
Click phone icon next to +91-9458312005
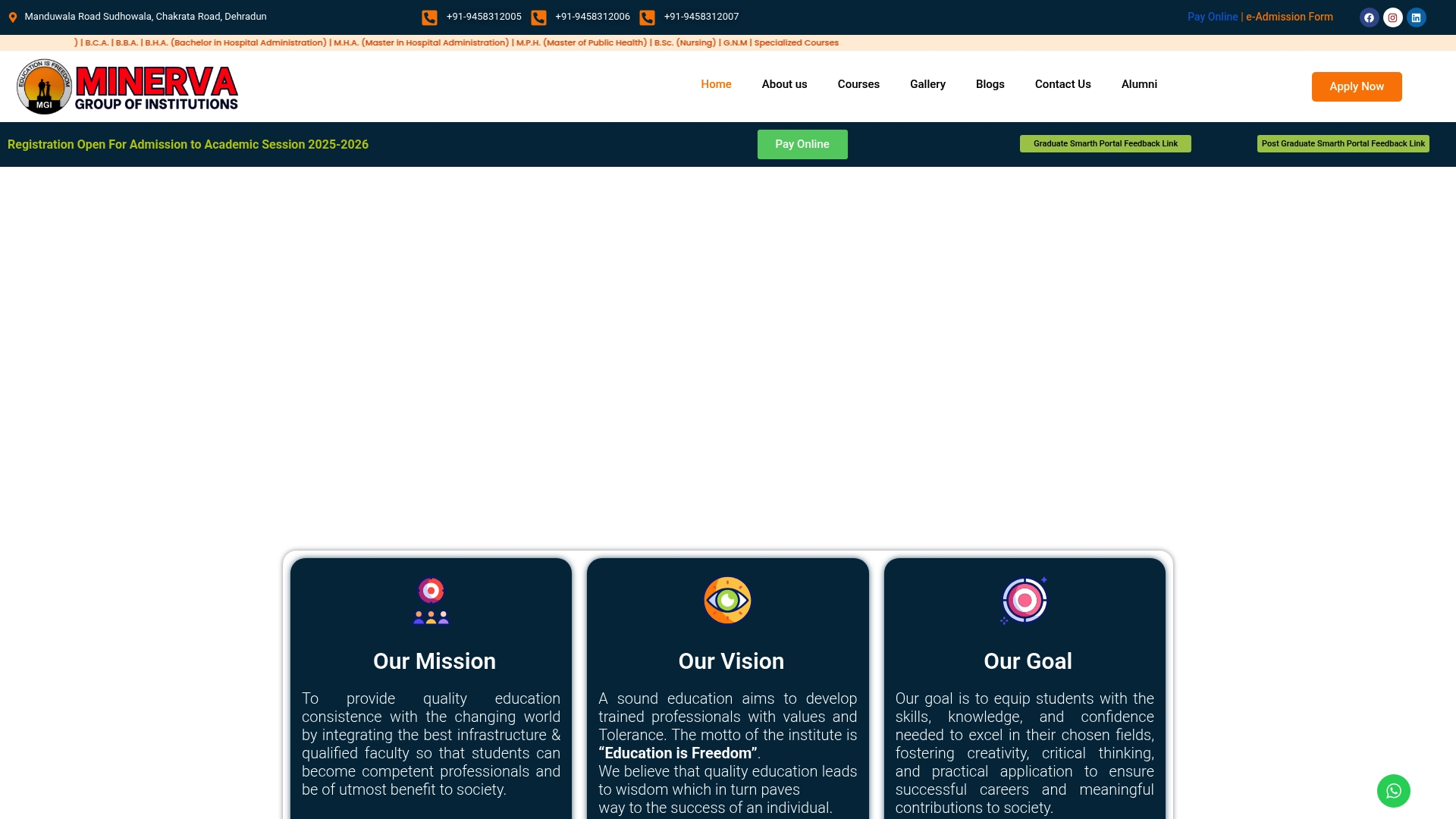coord(430,17)
